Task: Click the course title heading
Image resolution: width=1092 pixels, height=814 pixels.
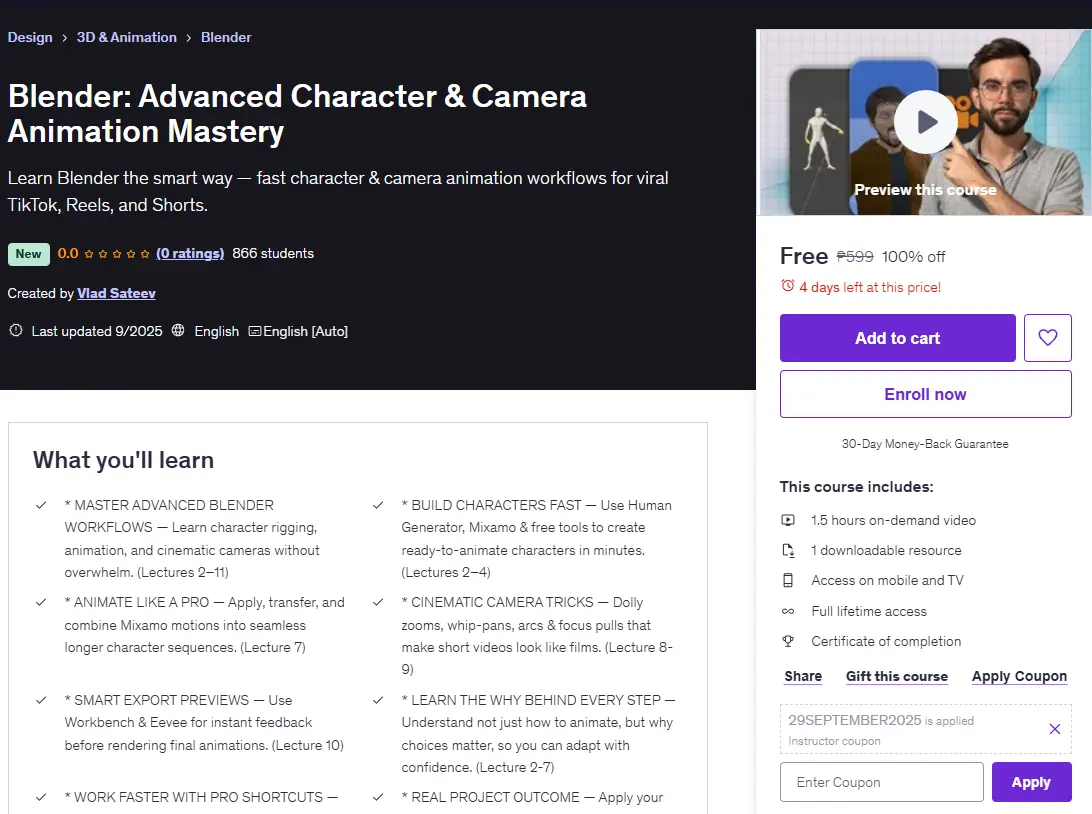Action: (x=297, y=114)
